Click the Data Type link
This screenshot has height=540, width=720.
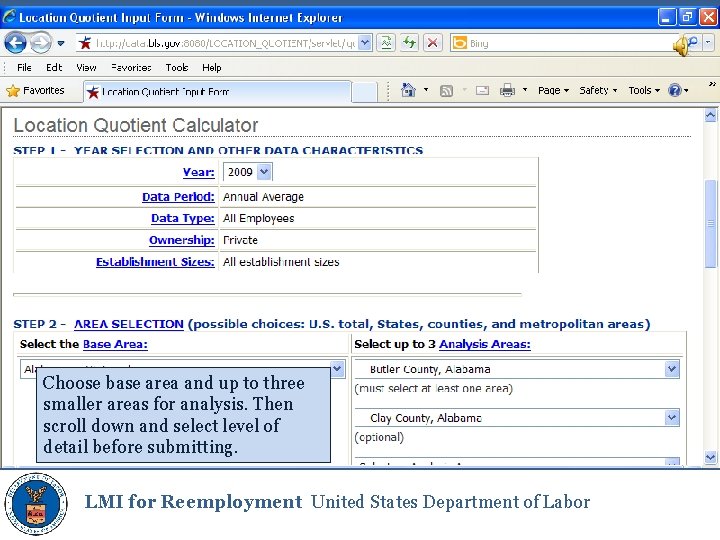click(183, 218)
